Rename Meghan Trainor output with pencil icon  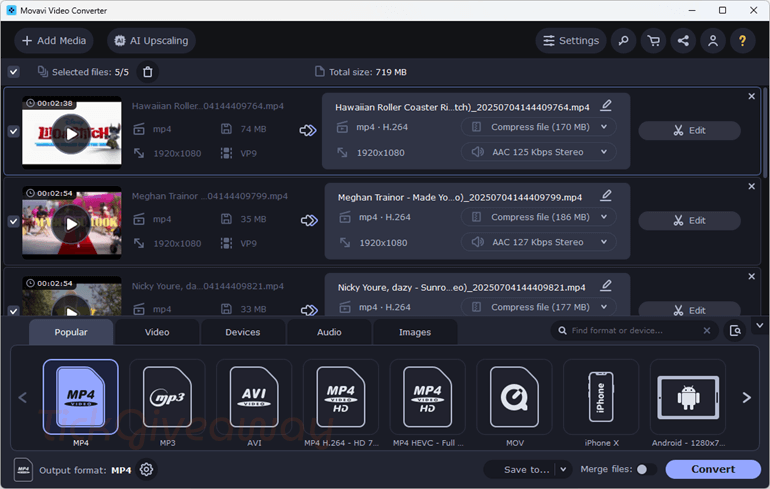tap(606, 196)
